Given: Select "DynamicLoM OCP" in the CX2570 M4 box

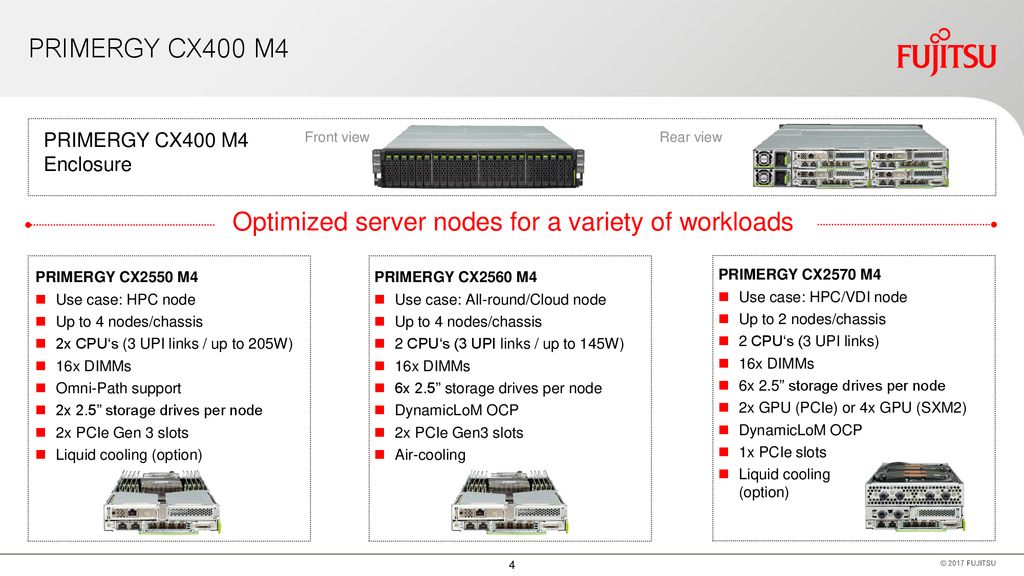Looking at the screenshot, I should [x=801, y=430].
